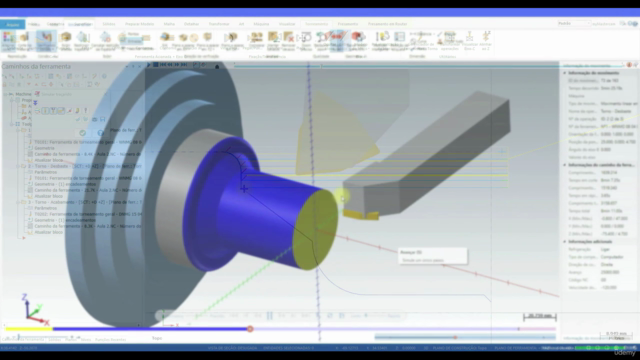The height and width of the screenshot is (360, 640).
Task: Confirm Simular trajeto with green check
Action: tap(82, 133)
